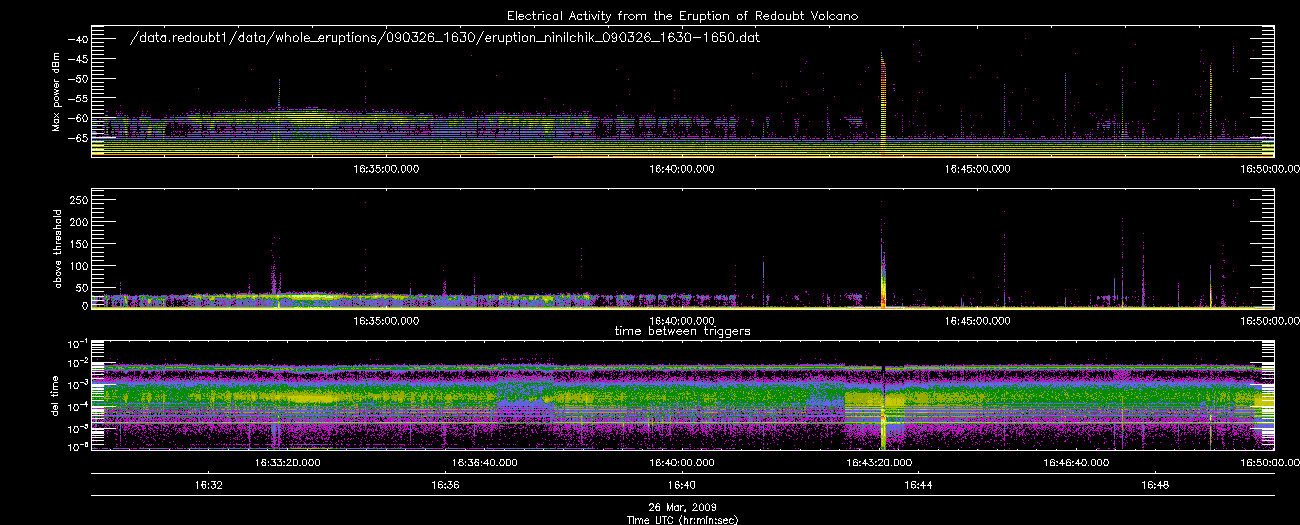This screenshot has width=1300, height=525.
Task: Click the 150 tick on above threshold axis
Action: pyautogui.click(x=79, y=243)
